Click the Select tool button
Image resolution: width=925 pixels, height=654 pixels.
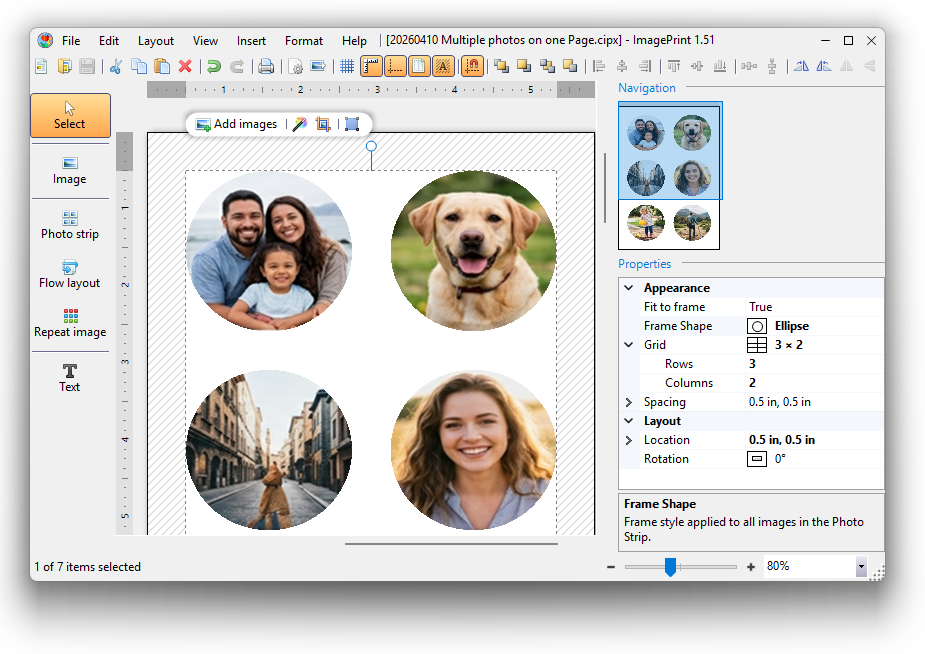pos(70,115)
